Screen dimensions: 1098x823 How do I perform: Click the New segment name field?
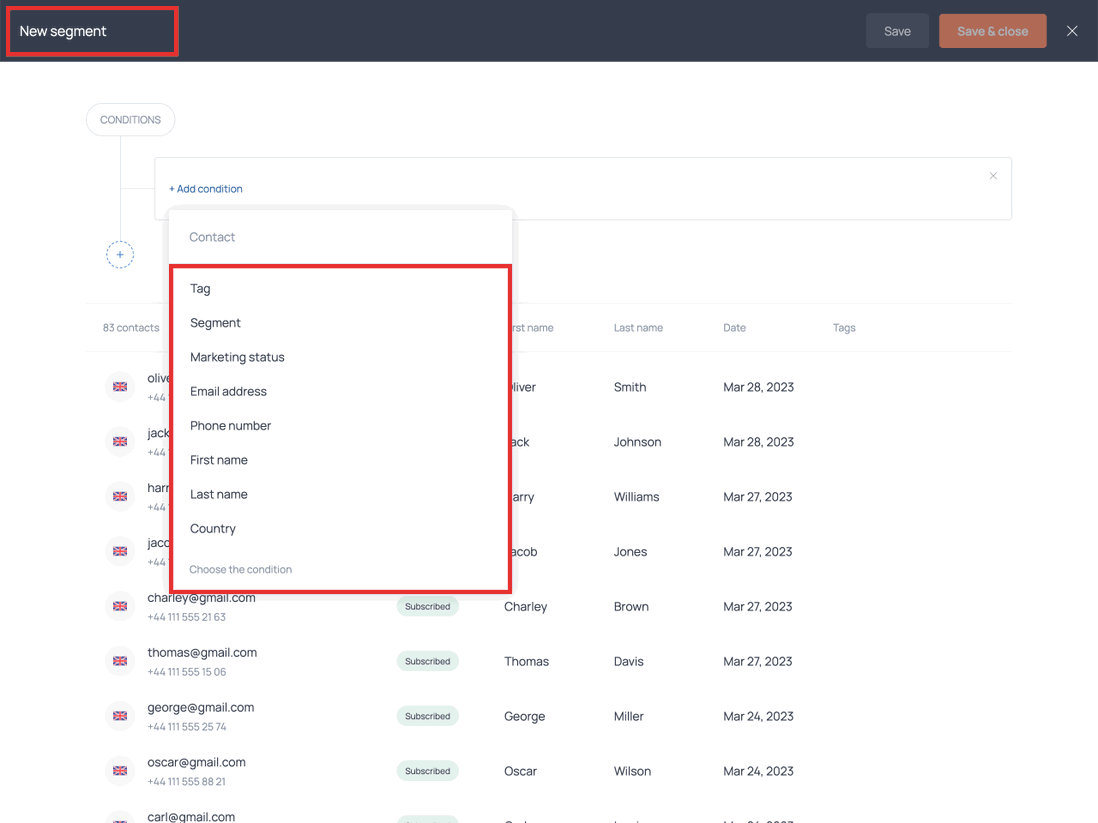(x=92, y=31)
